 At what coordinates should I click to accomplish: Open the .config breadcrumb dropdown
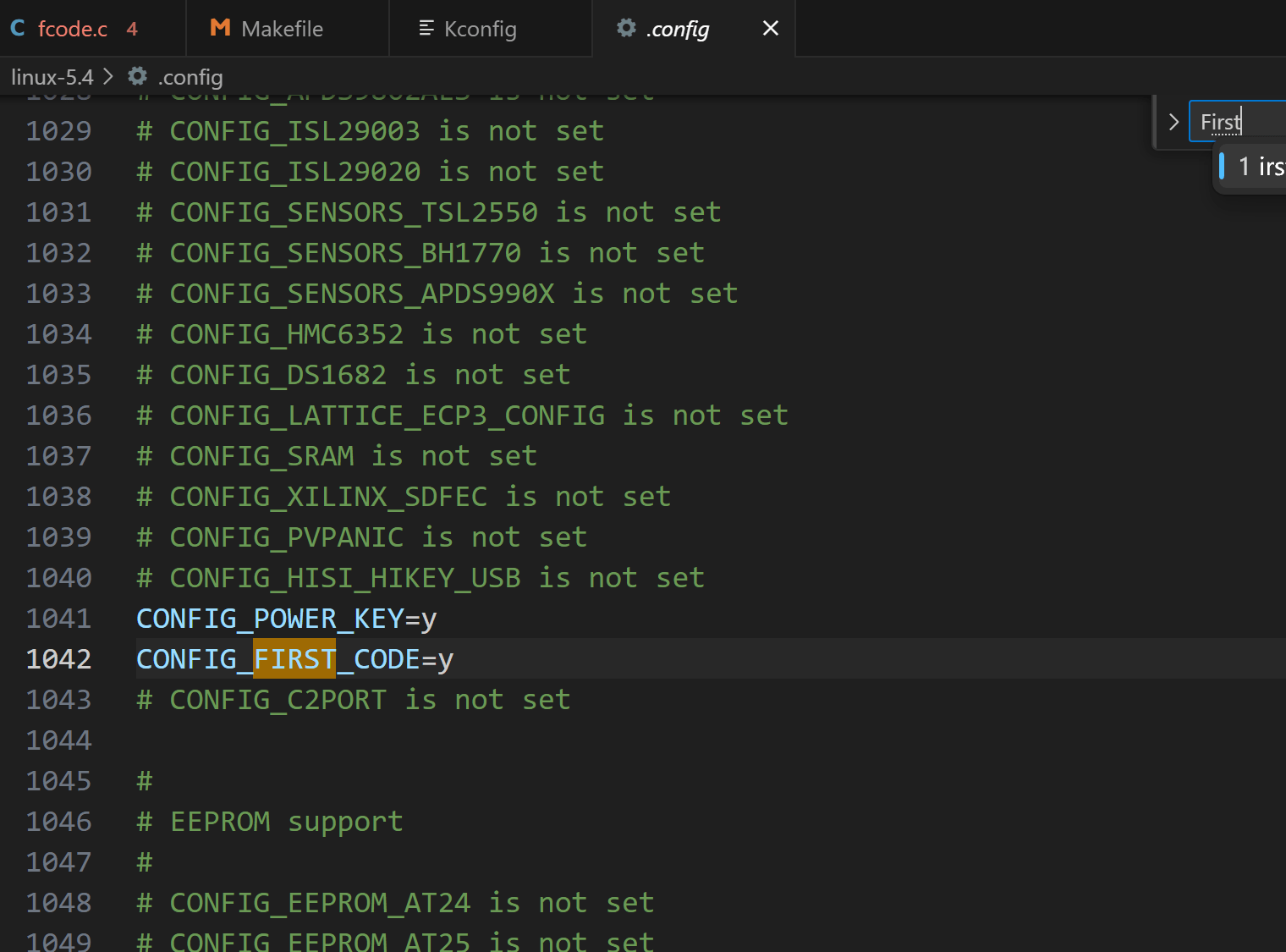click(190, 77)
